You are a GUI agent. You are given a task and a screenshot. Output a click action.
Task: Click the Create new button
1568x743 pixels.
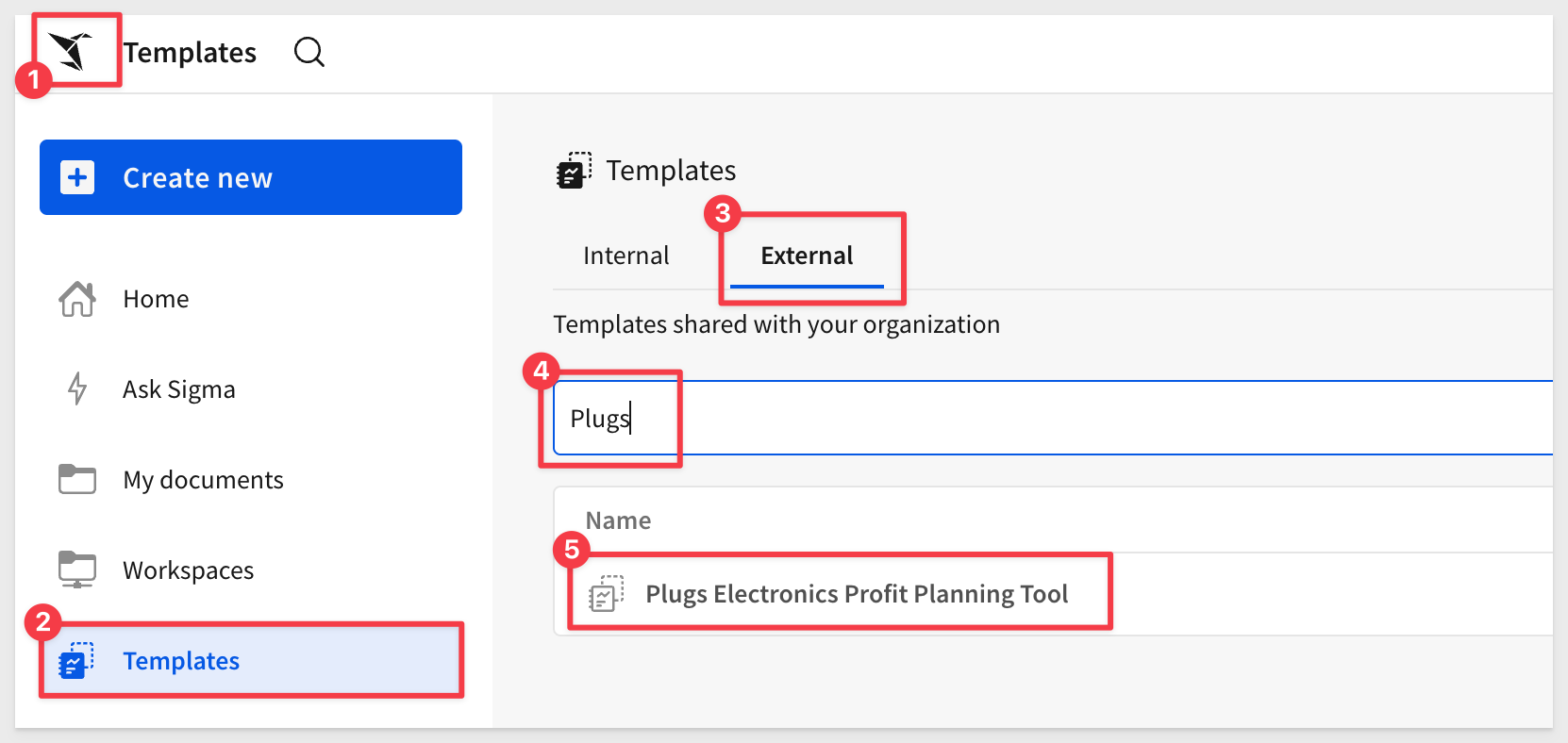pos(251,177)
